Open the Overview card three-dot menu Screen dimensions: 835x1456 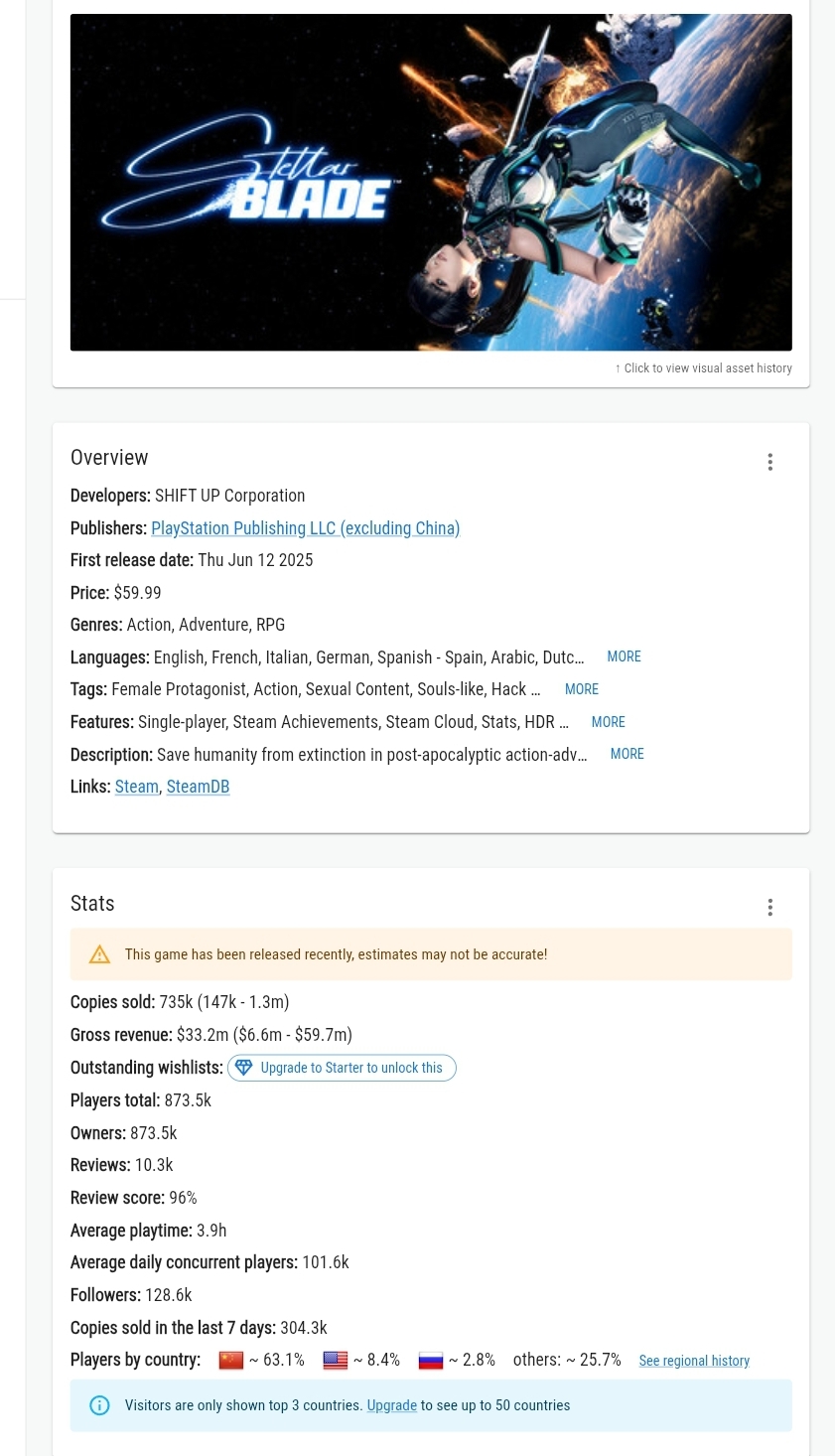(769, 462)
